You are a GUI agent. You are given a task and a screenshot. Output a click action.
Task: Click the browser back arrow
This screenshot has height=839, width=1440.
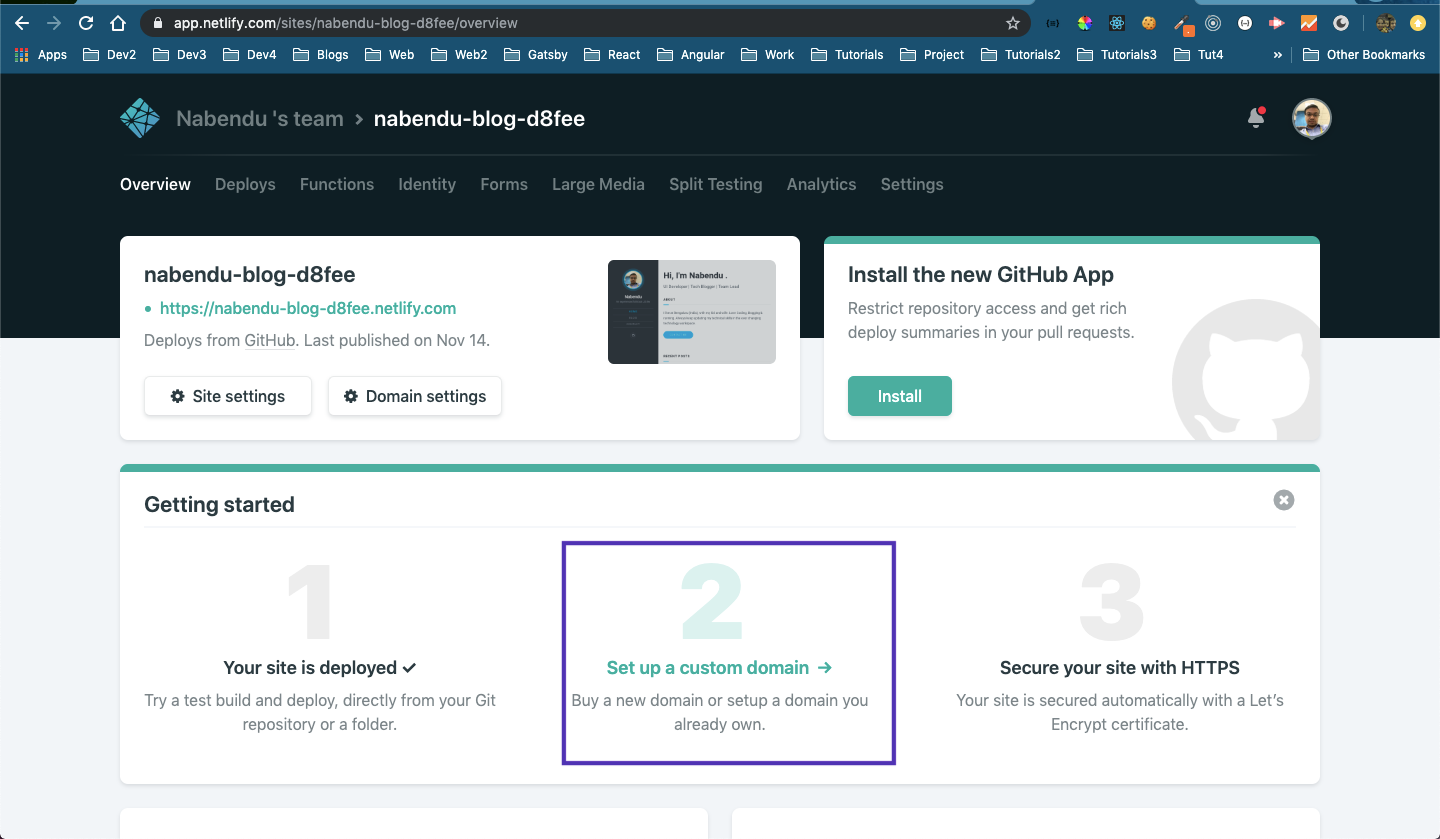(x=22, y=23)
